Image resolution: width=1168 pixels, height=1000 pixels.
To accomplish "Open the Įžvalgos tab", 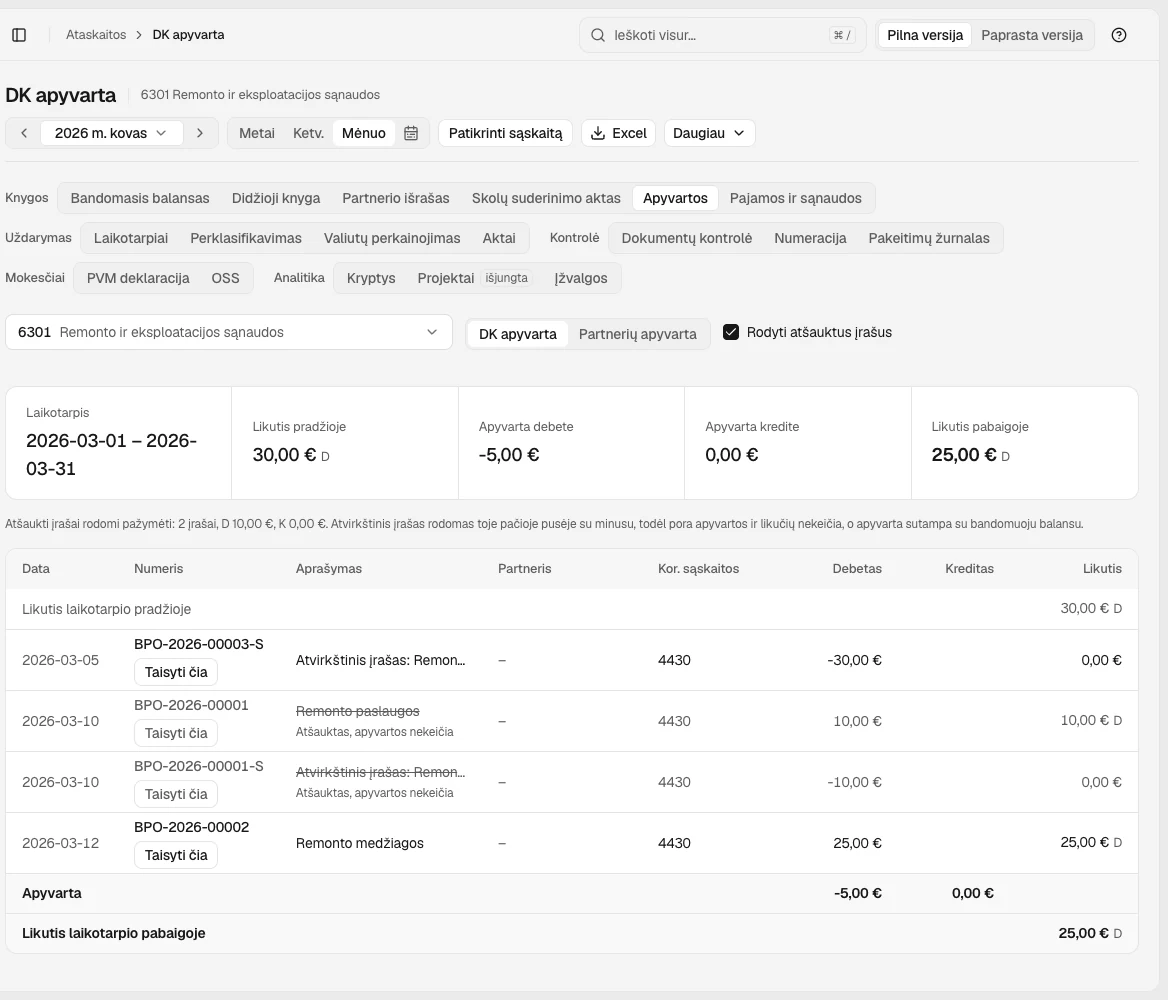I will [581, 279].
